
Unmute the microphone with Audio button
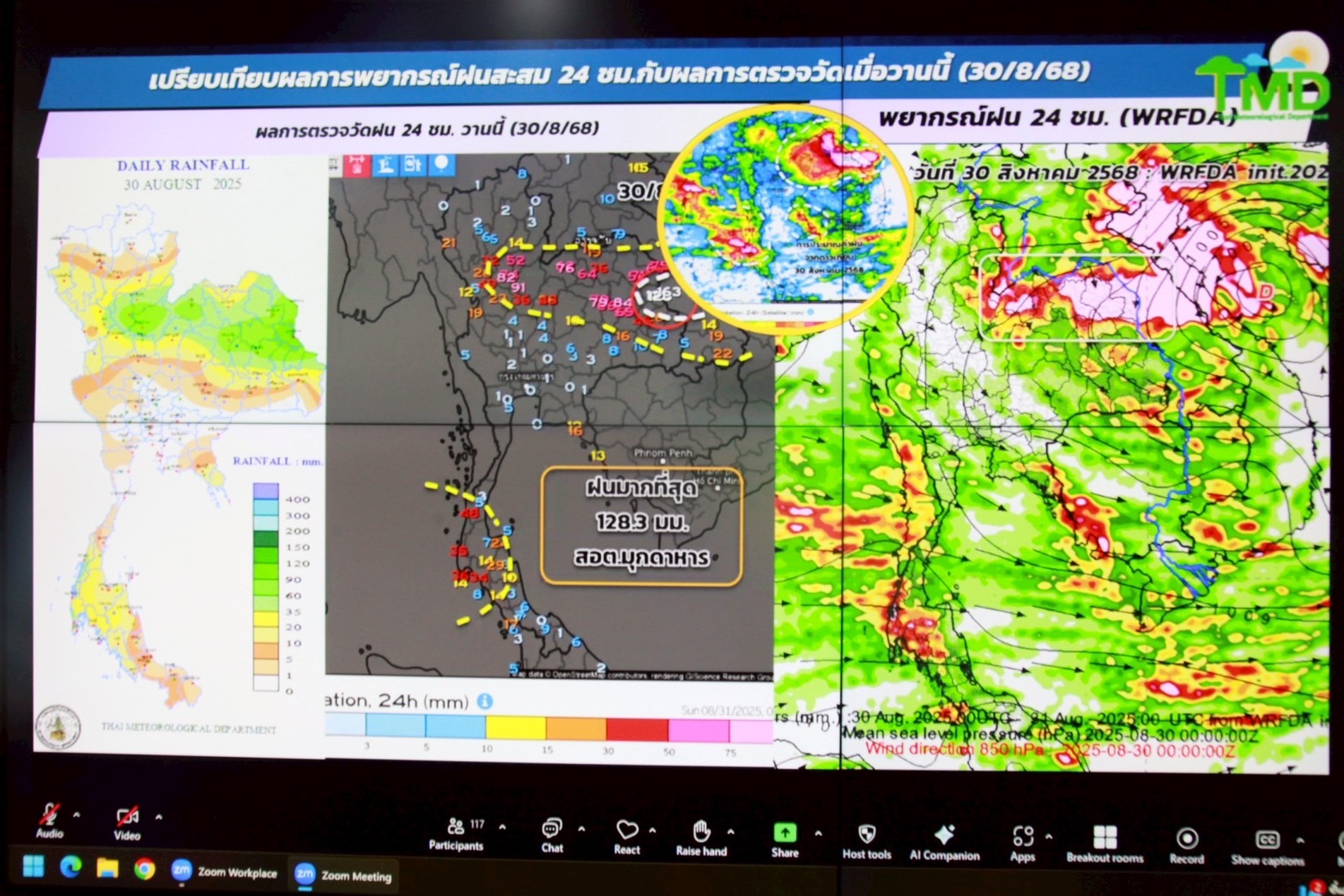click(49, 818)
